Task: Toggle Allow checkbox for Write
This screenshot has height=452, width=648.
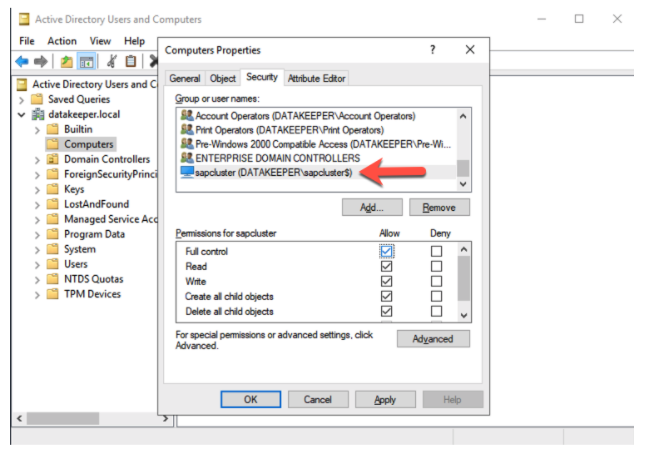Action: click(386, 281)
